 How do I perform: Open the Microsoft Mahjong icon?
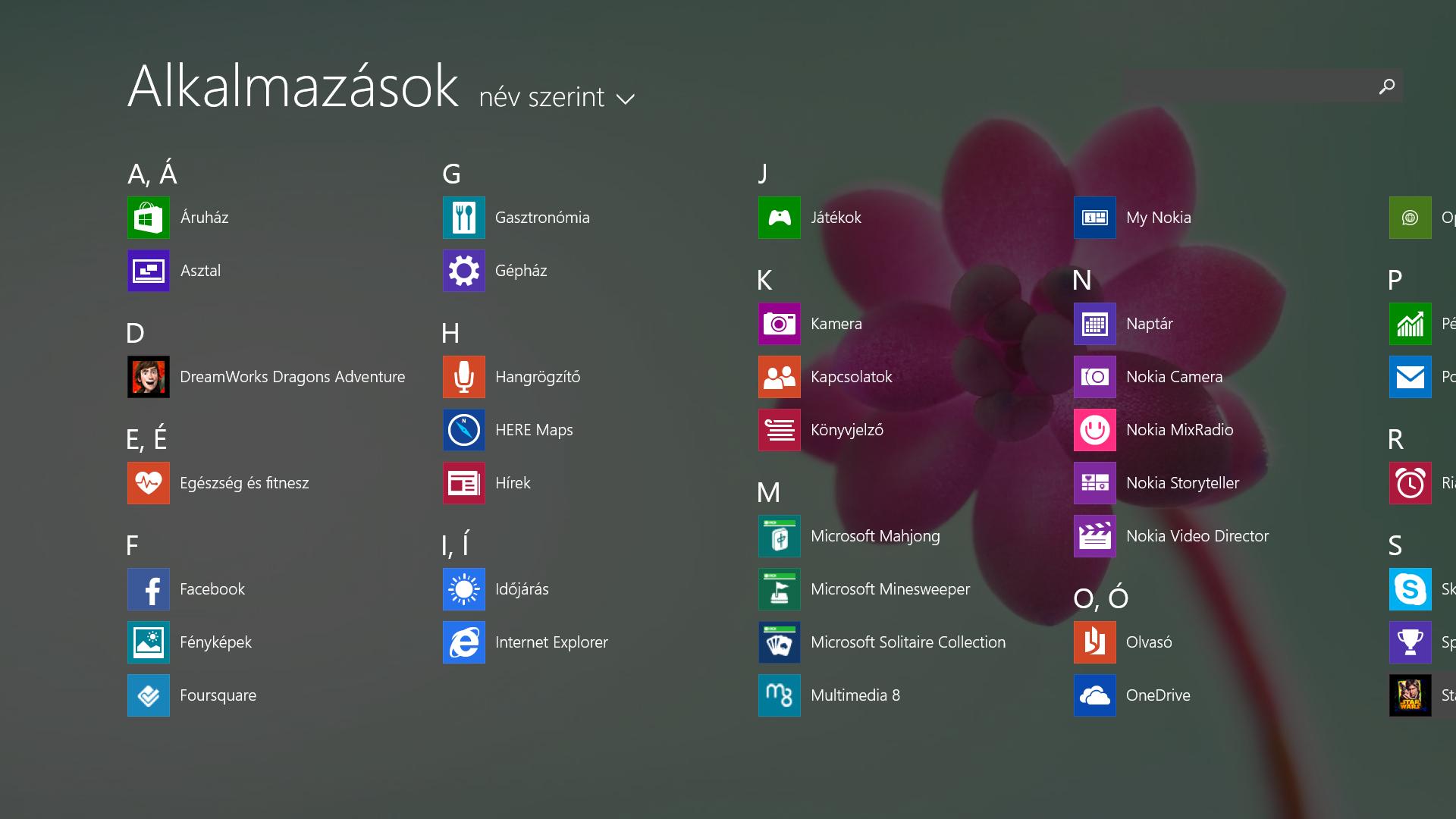tap(780, 536)
